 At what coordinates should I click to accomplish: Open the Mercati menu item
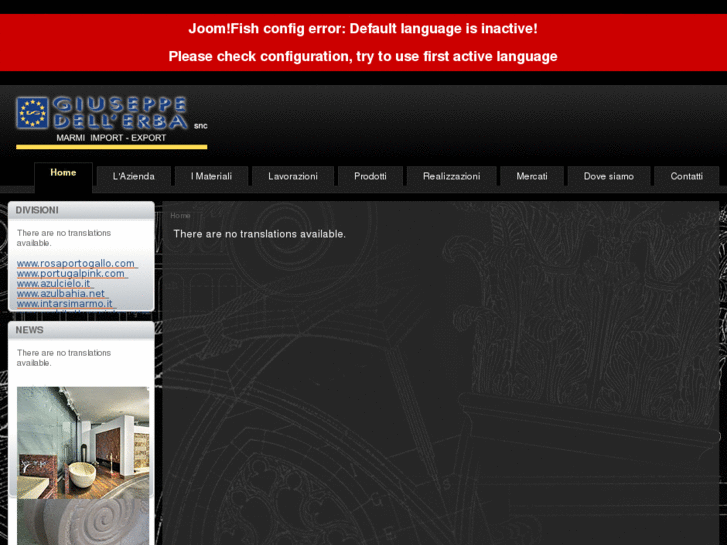tap(532, 176)
